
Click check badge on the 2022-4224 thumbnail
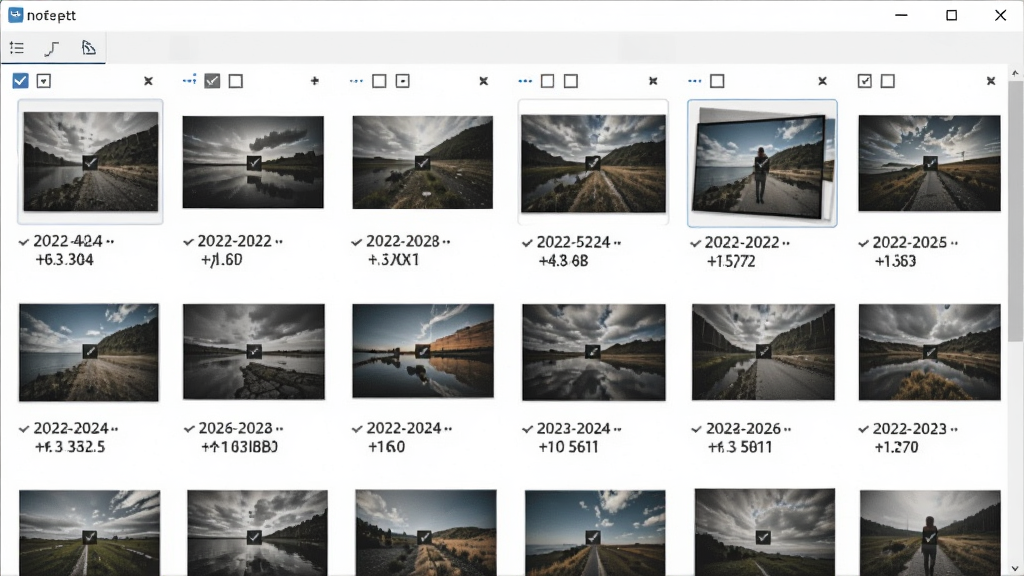pos(90,163)
